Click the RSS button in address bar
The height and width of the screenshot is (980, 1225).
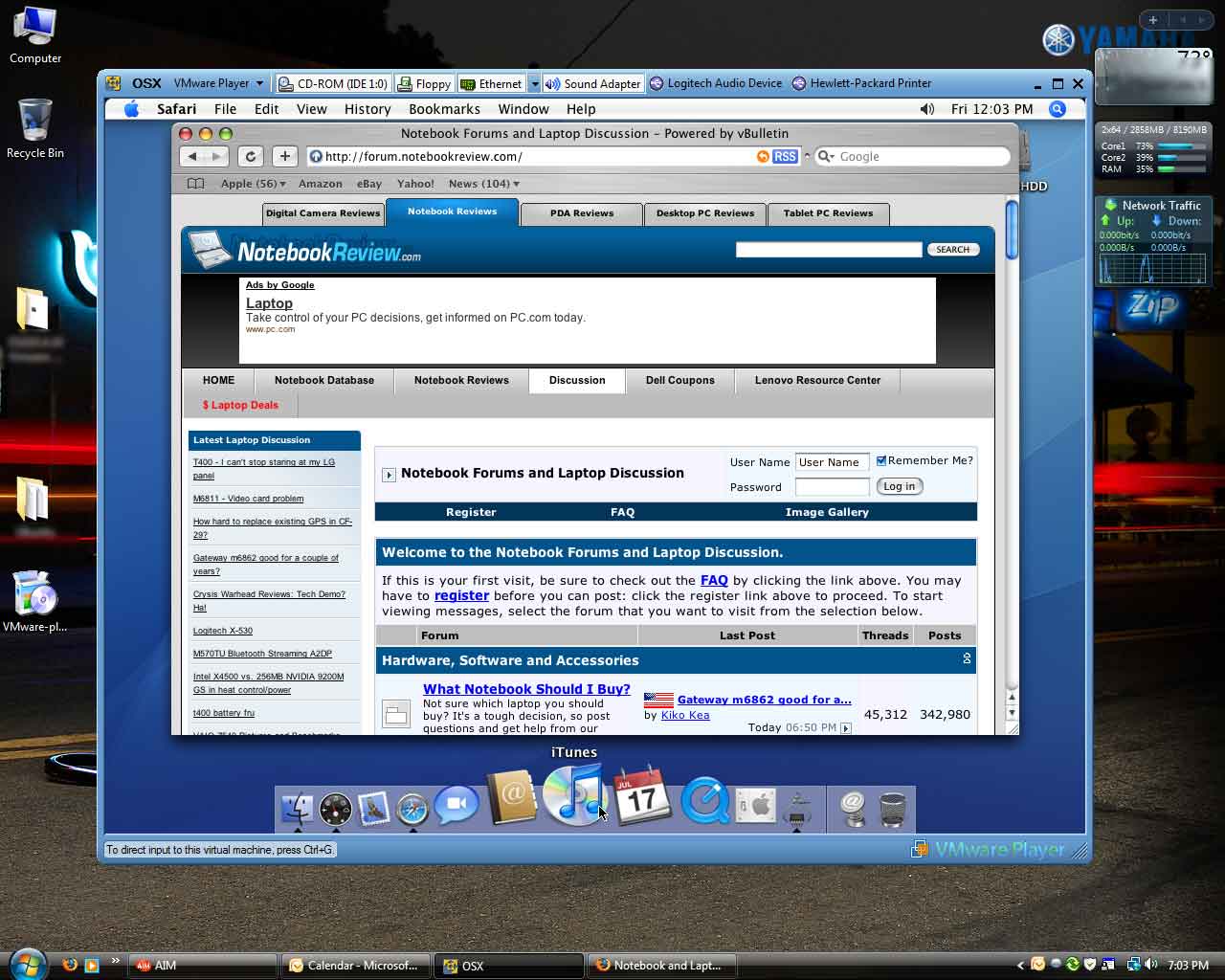785,156
